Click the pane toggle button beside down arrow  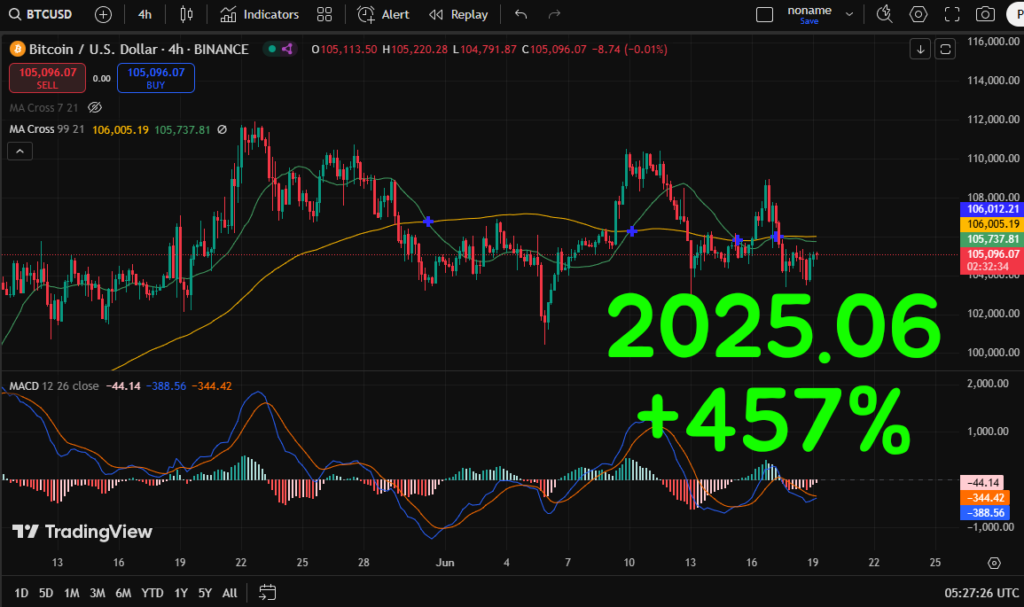945,49
